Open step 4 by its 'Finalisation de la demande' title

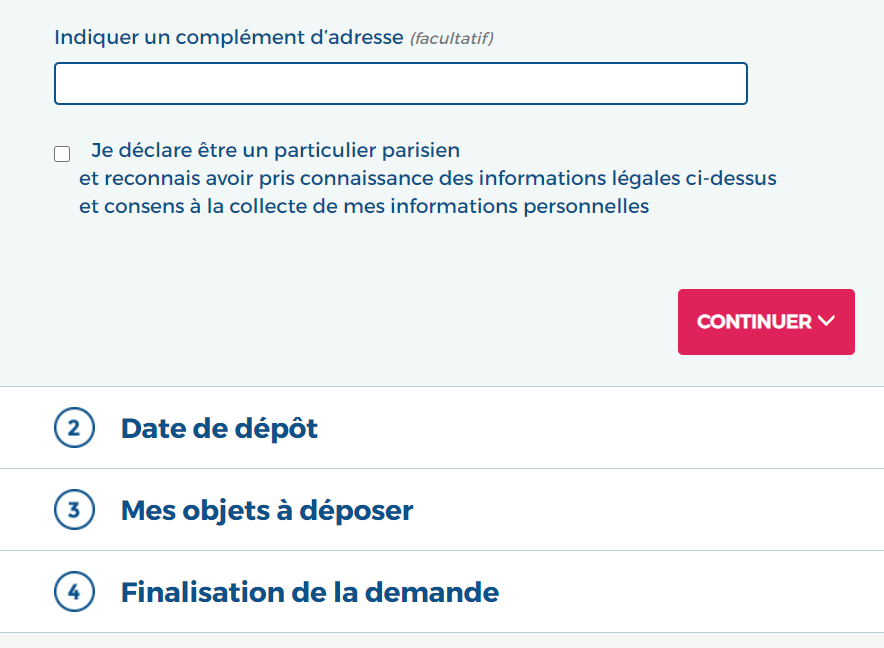click(310, 592)
